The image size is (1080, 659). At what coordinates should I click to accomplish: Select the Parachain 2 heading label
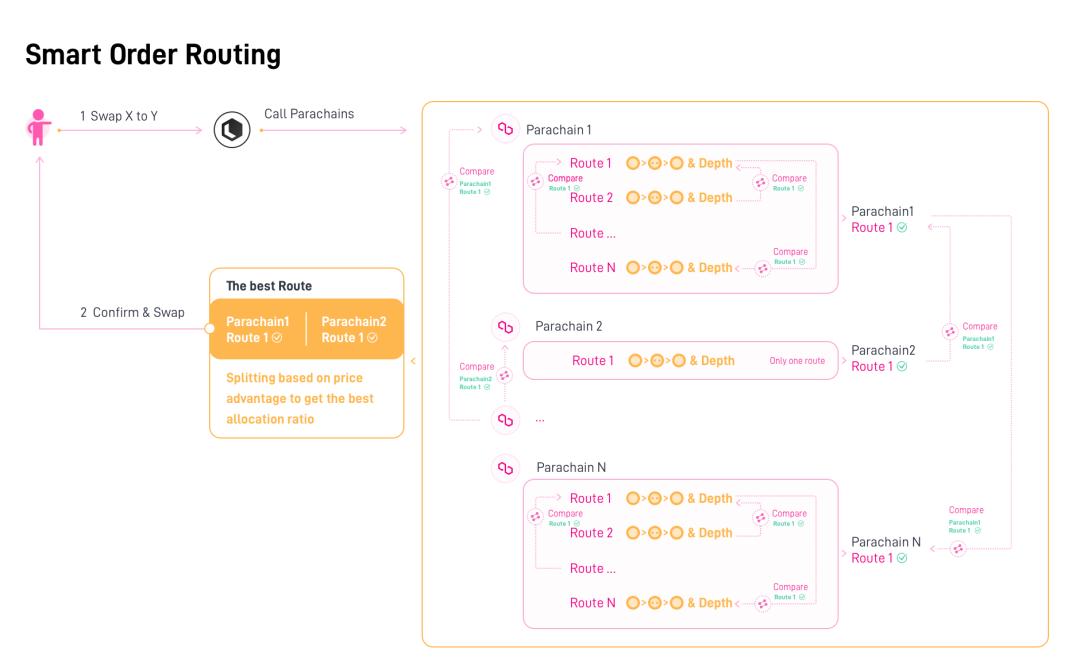pos(568,326)
